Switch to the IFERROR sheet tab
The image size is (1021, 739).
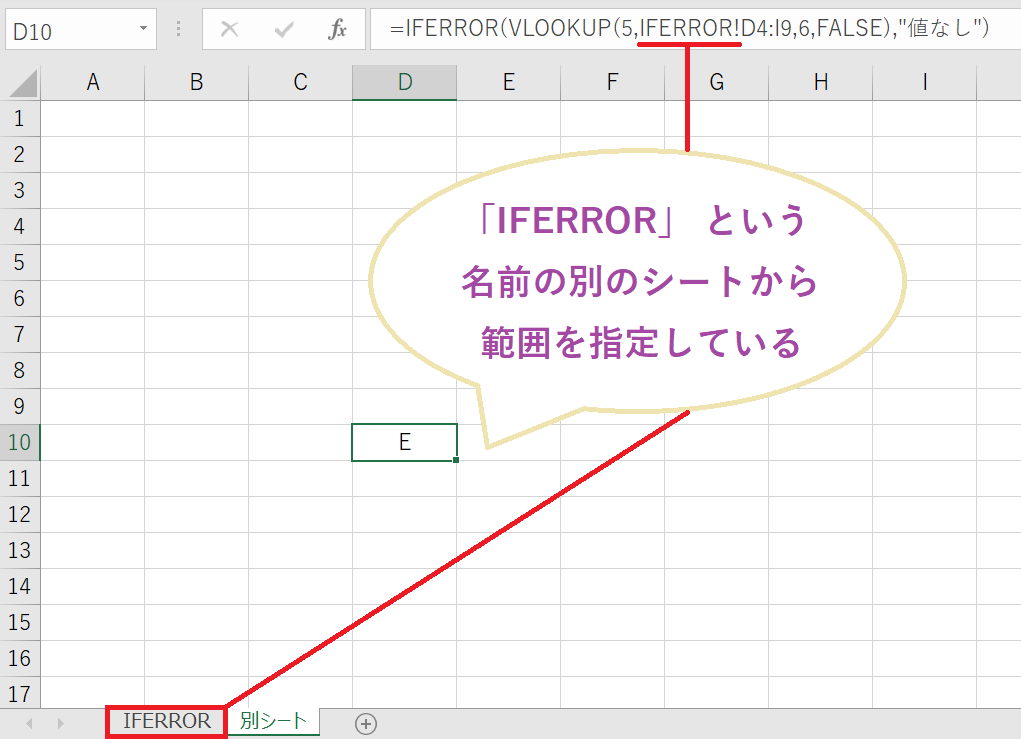(165, 720)
